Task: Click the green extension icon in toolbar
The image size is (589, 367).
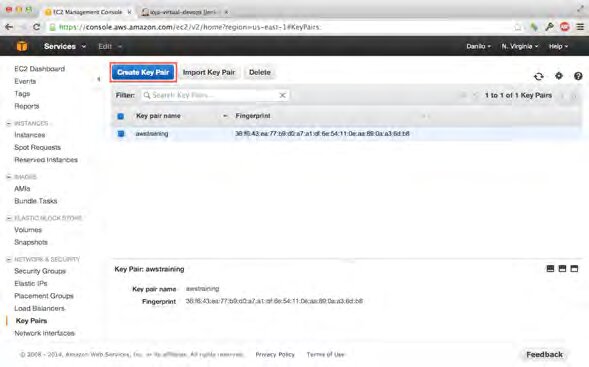Action: pos(534,27)
